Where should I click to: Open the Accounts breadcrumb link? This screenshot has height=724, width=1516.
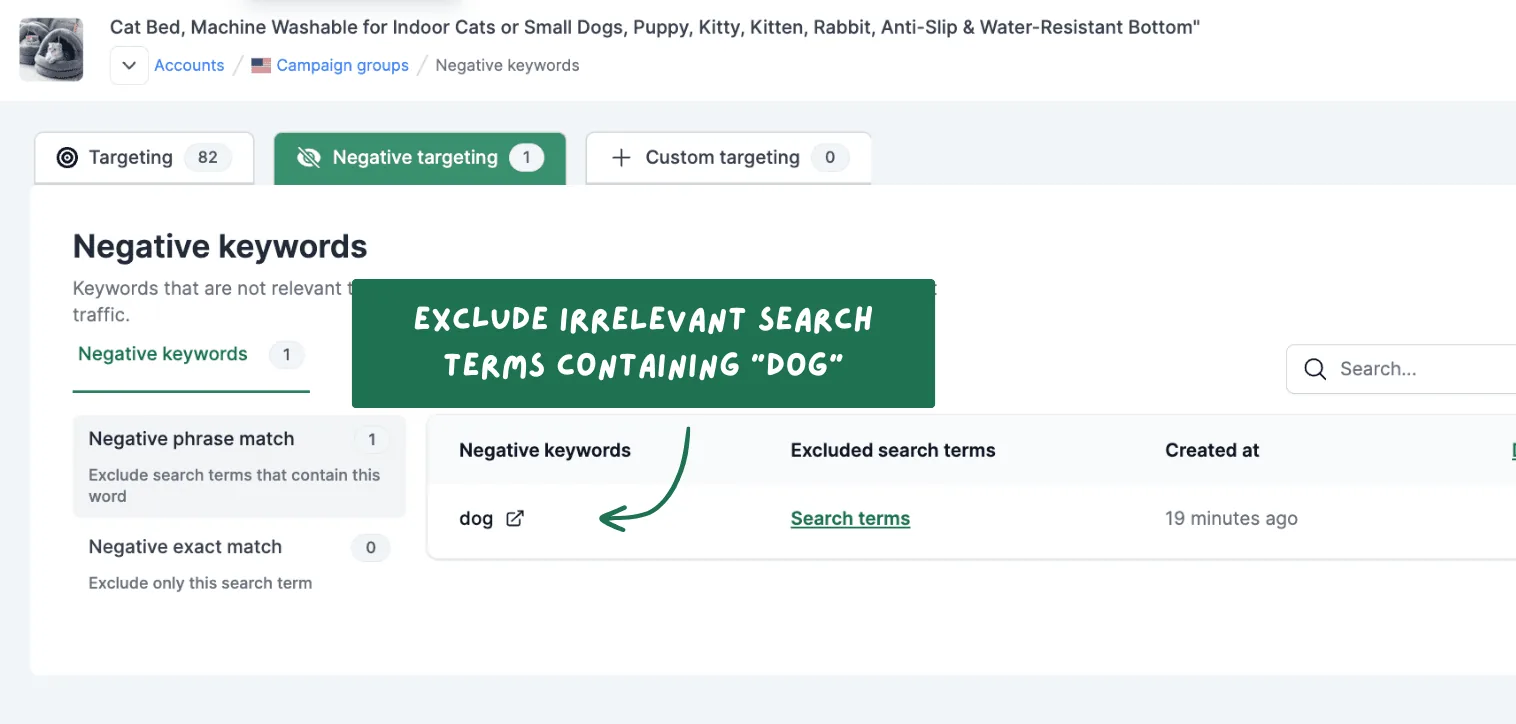[189, 65]
